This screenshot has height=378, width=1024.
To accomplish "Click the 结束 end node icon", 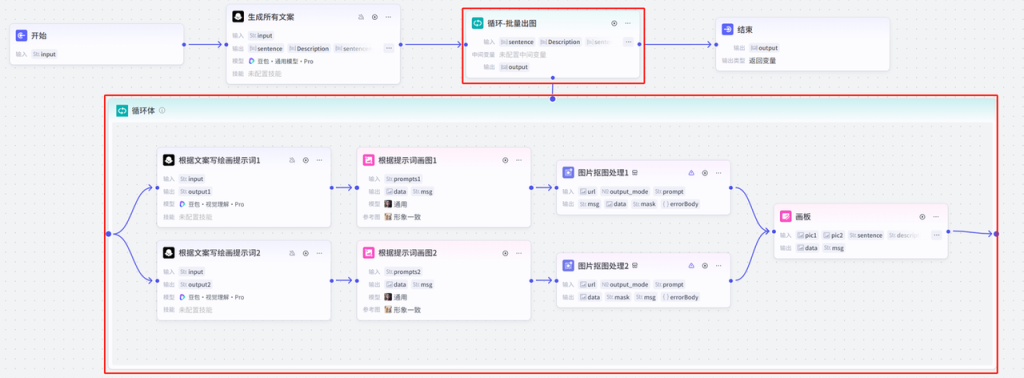I will 728,30.
